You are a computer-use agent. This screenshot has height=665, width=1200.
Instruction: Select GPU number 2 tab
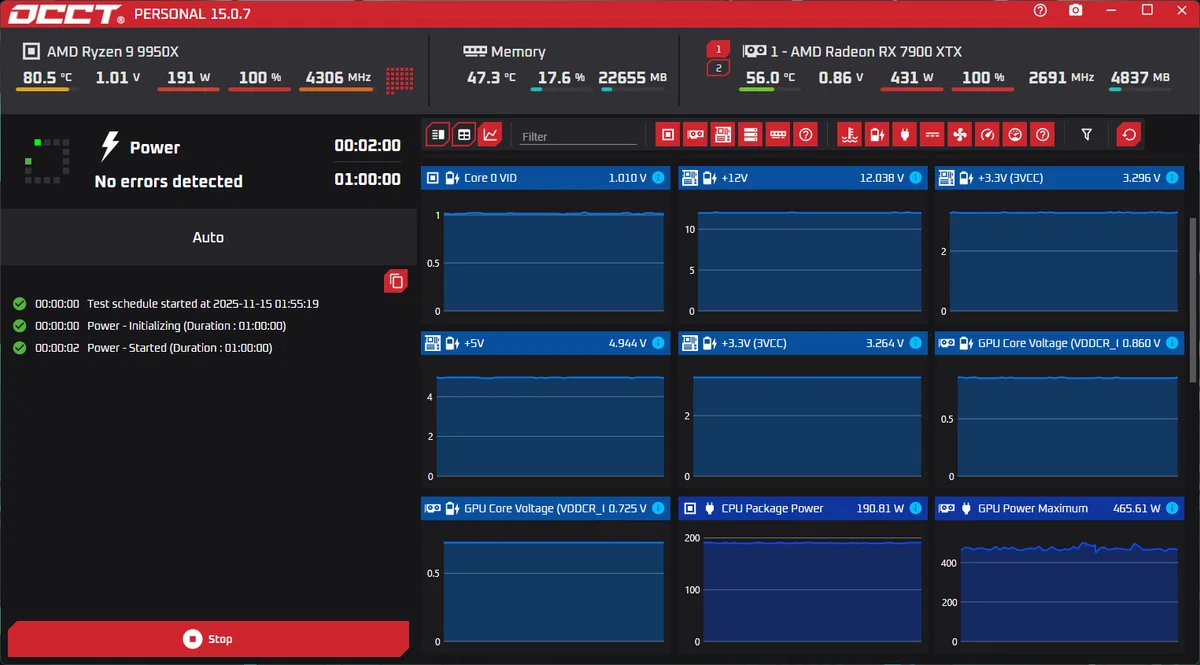pos(719,68)
